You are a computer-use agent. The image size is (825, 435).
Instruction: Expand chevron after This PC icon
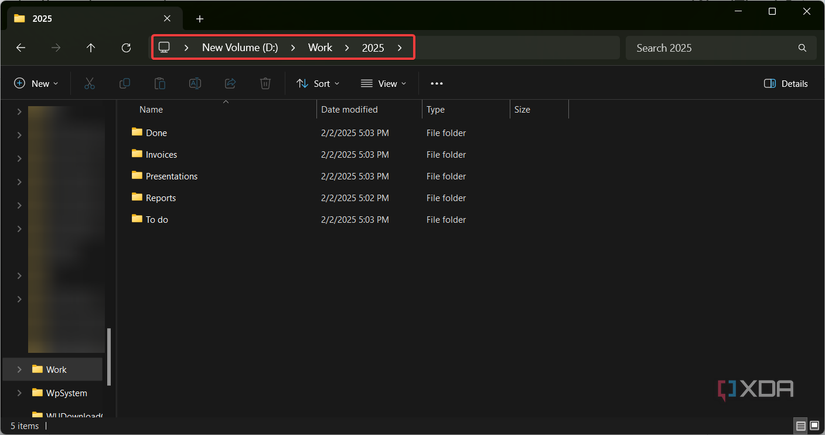[x=186, y=48]
